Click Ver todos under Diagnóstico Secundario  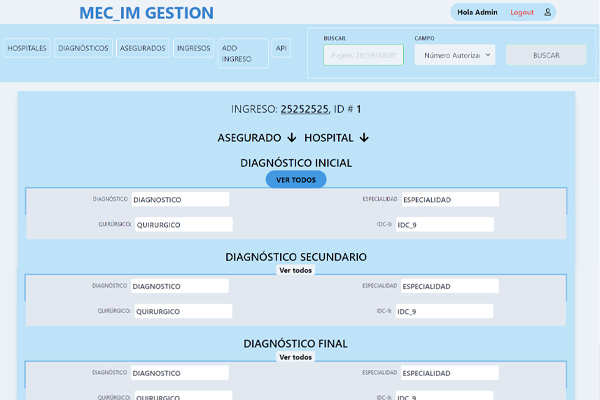[295, 271]
